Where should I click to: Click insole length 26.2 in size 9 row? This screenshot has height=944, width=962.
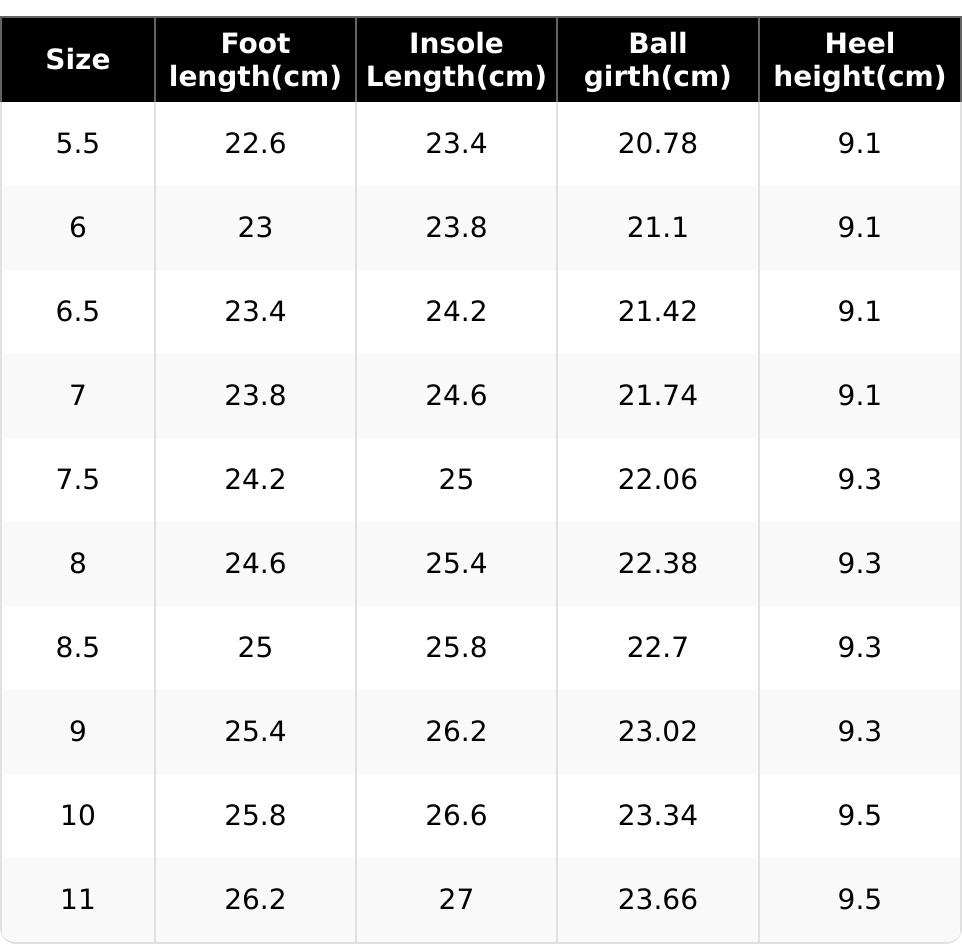tap(456, 732)
